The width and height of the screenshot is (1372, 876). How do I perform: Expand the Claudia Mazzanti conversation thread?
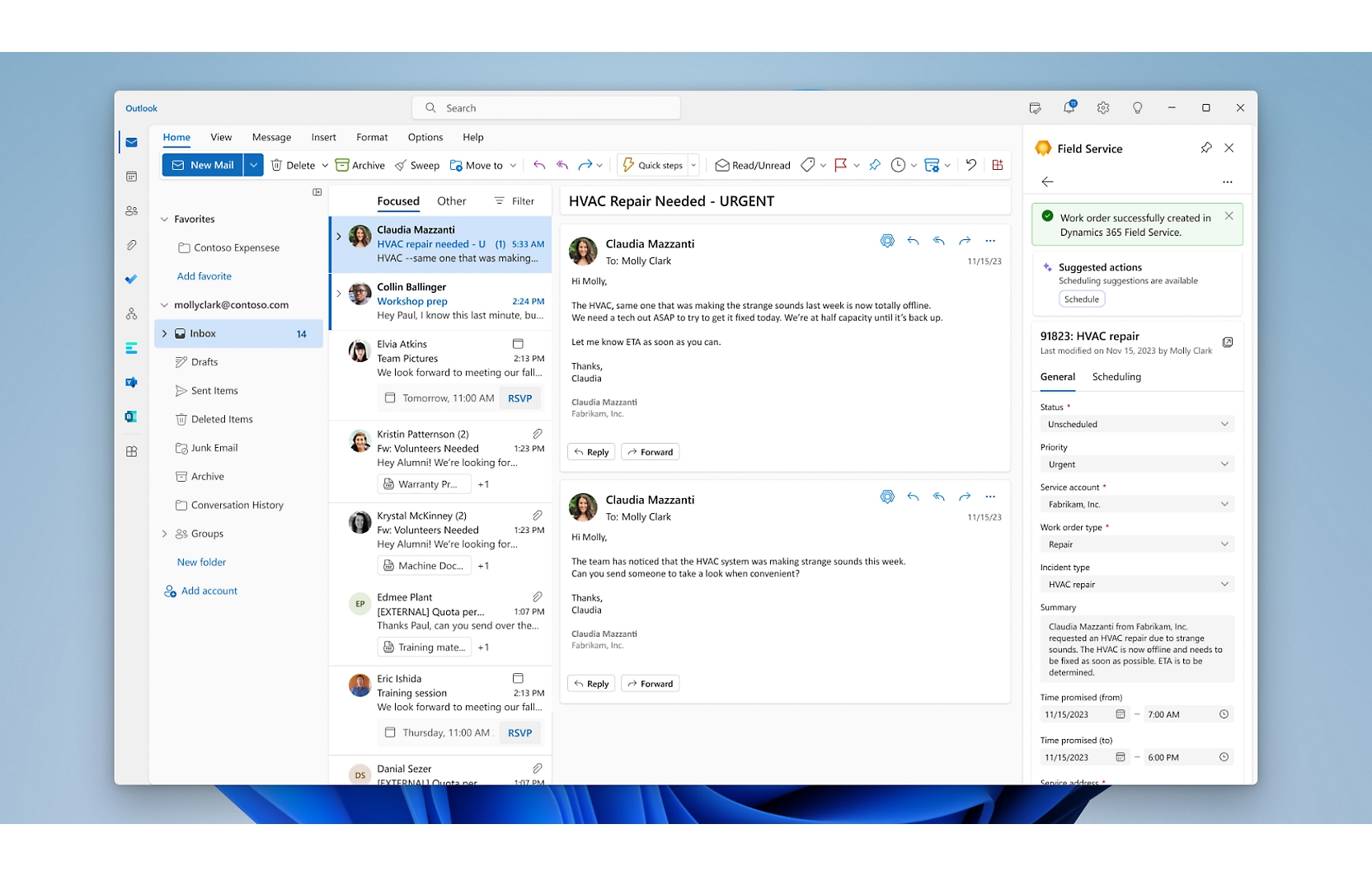pyautogui.click(x=339, y=236)
